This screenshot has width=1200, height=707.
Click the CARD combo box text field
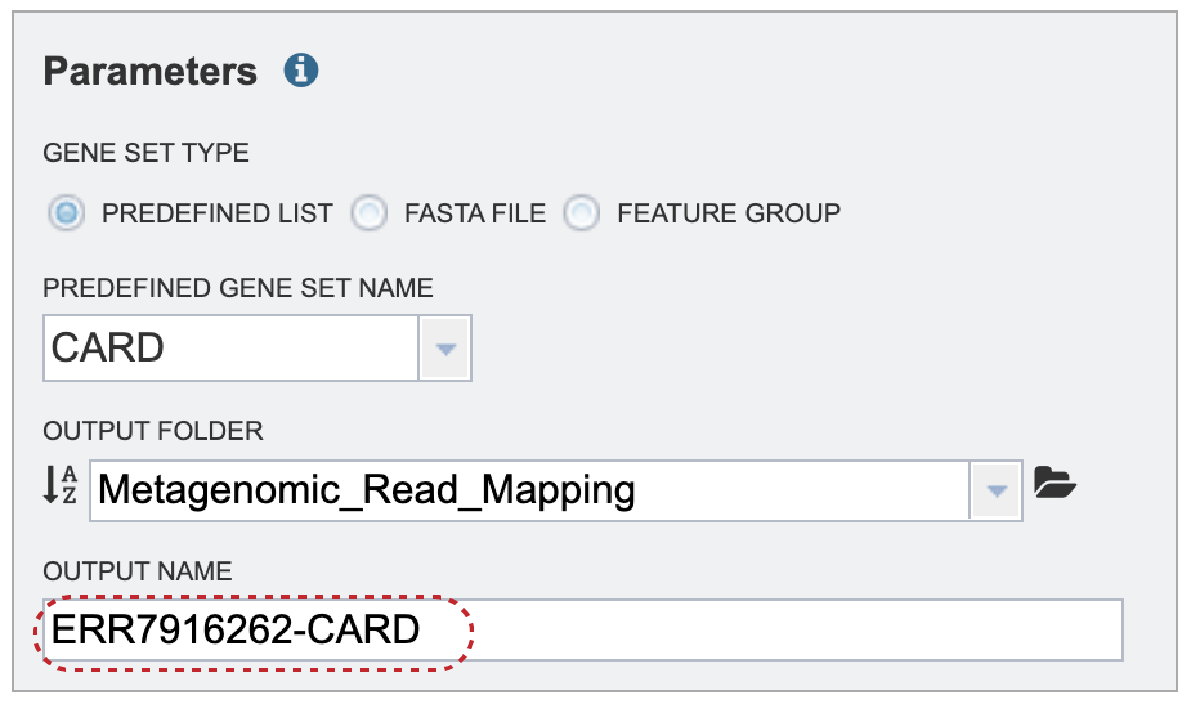click(x=231, y=348)
